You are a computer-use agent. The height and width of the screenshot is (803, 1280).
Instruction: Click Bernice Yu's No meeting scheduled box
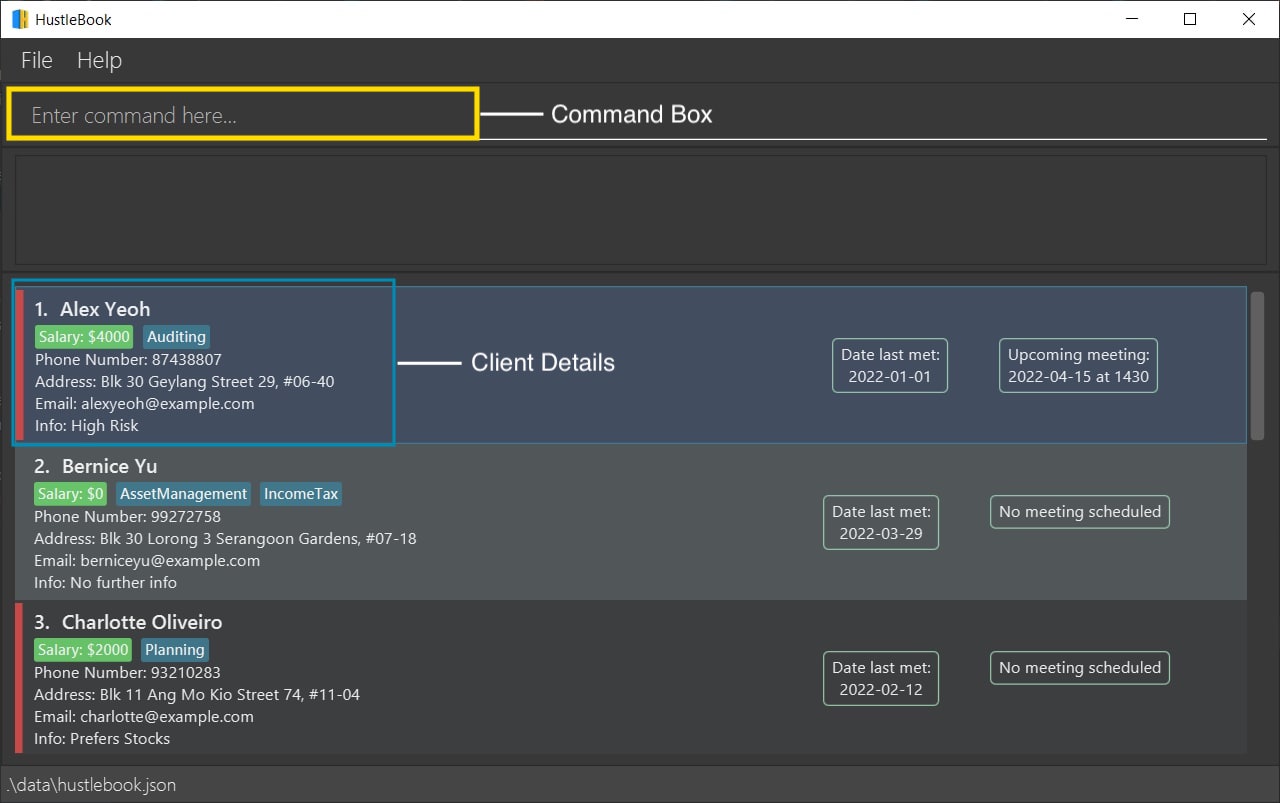point(1080,512)
